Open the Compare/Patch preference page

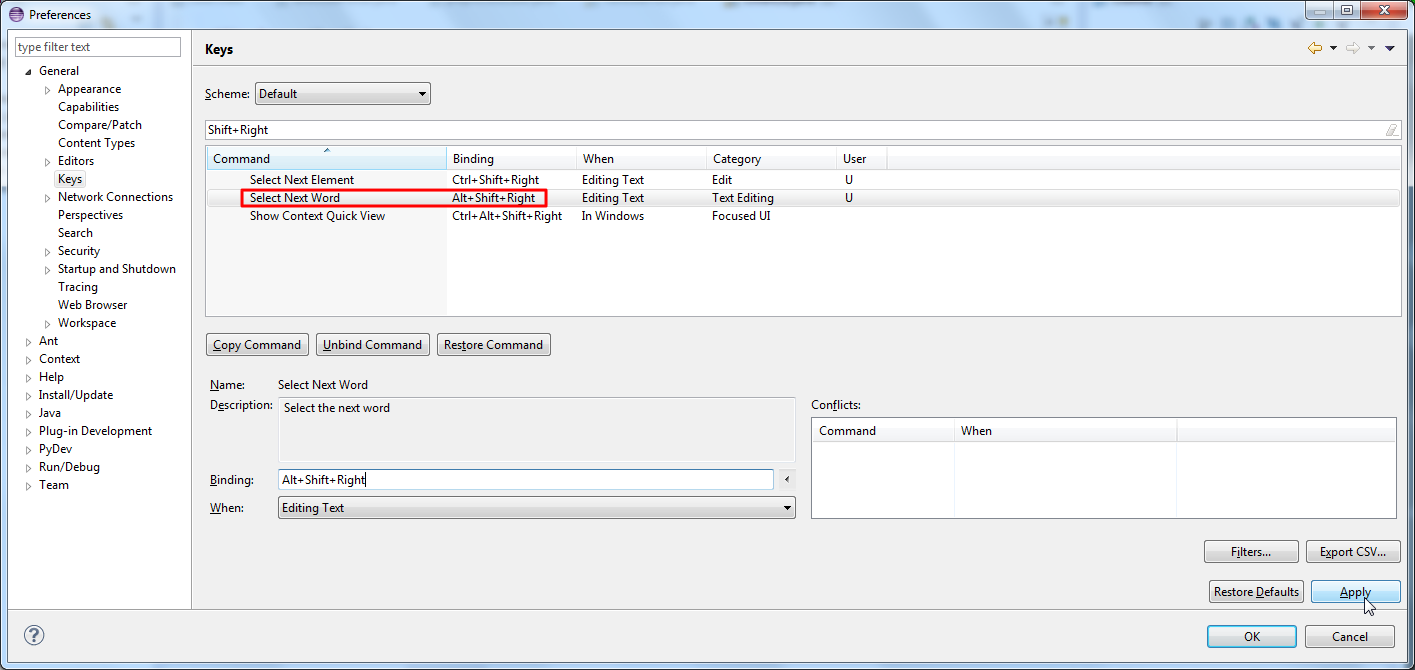pos(100,125)
